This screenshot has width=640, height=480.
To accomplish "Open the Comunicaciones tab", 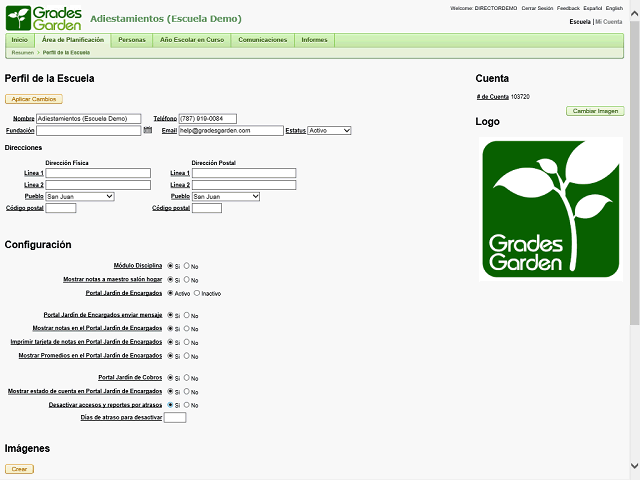I will tap(263, 40).
